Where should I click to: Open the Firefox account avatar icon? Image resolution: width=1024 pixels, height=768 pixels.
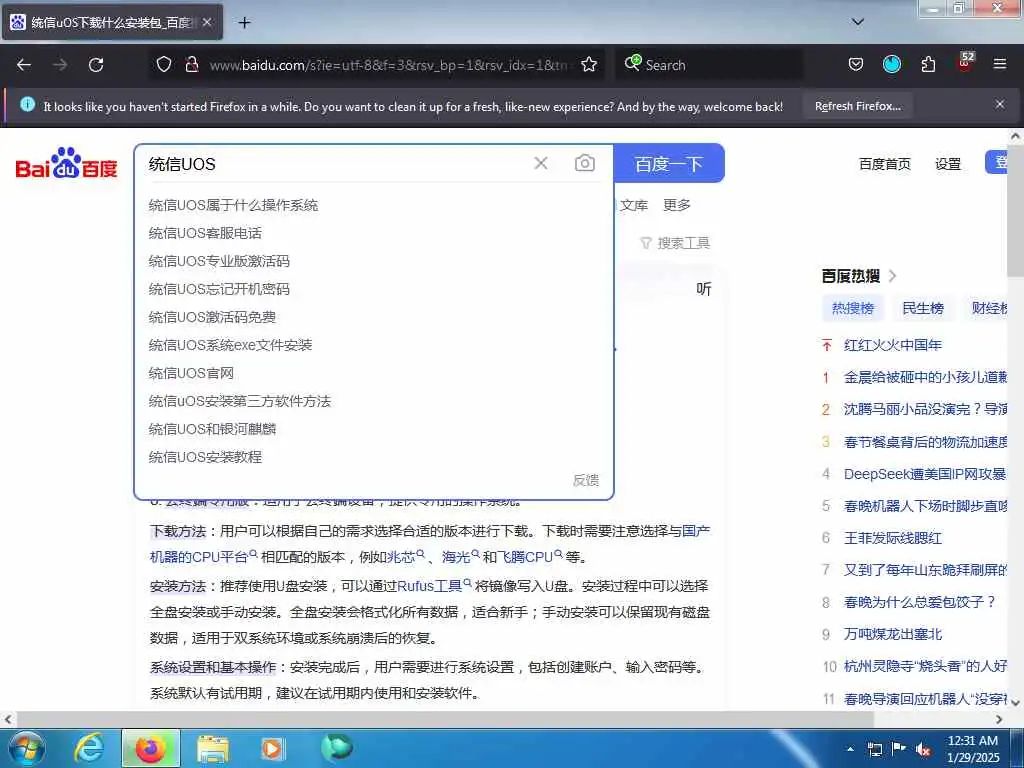pyautogui.click(x=891, y=64)
